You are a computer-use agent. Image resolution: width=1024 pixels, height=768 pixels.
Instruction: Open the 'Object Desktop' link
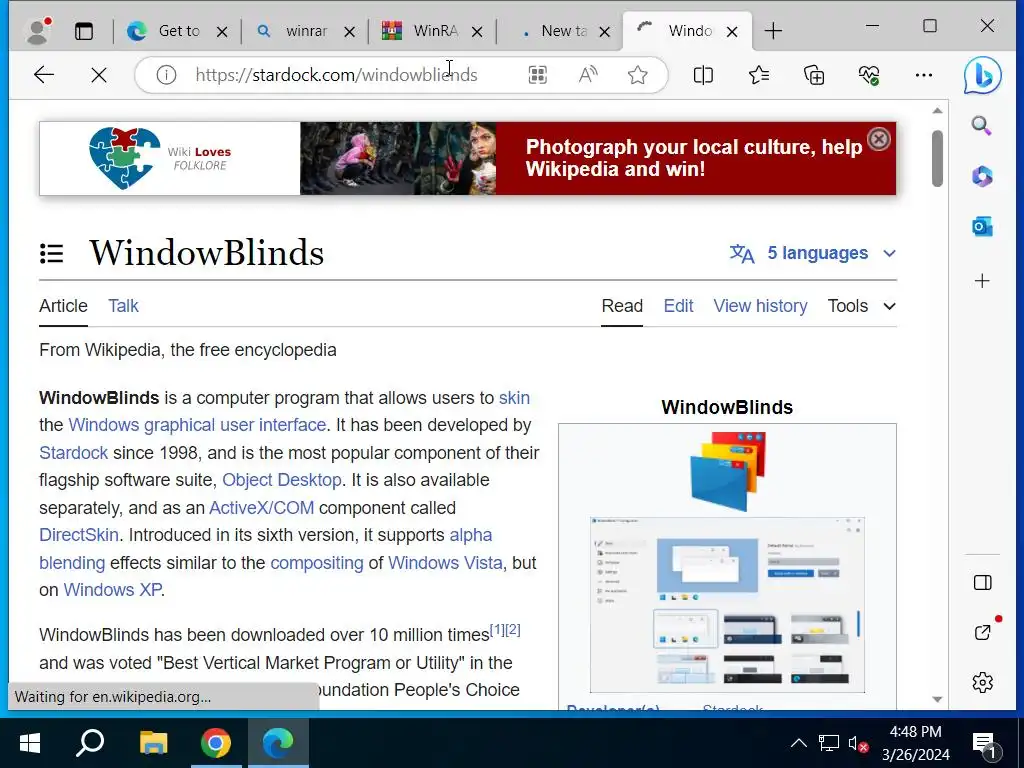(281, 480)
